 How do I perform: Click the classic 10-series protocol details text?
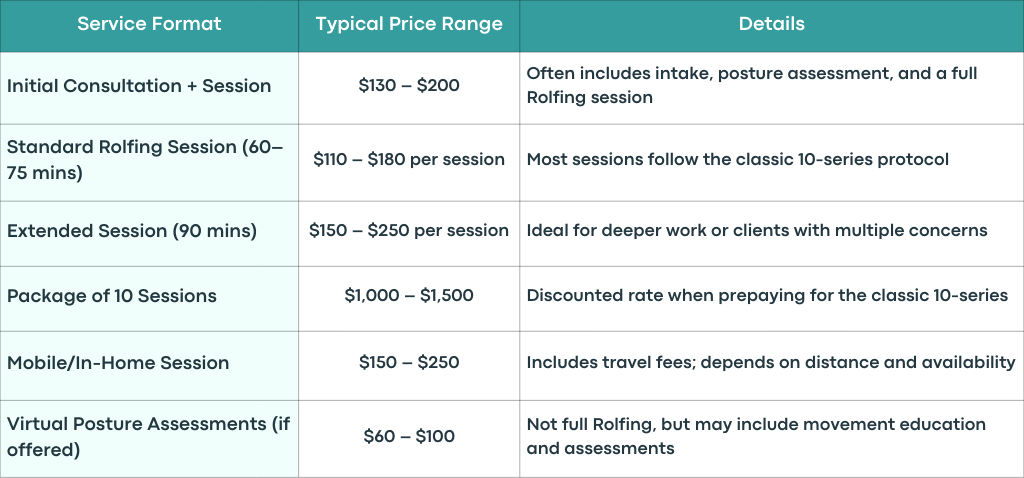[737, 159]
